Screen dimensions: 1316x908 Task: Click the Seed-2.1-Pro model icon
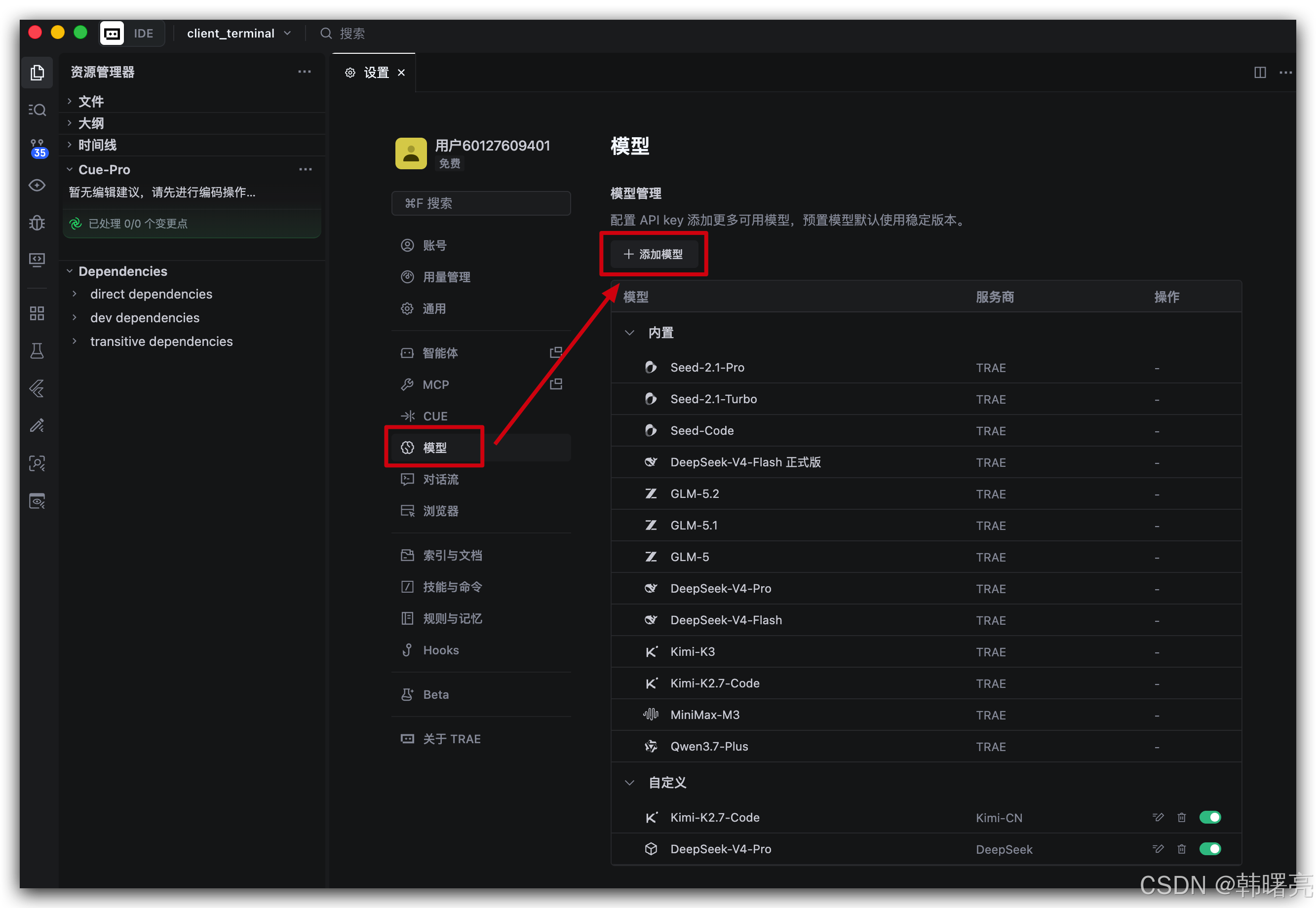[650, 367]
